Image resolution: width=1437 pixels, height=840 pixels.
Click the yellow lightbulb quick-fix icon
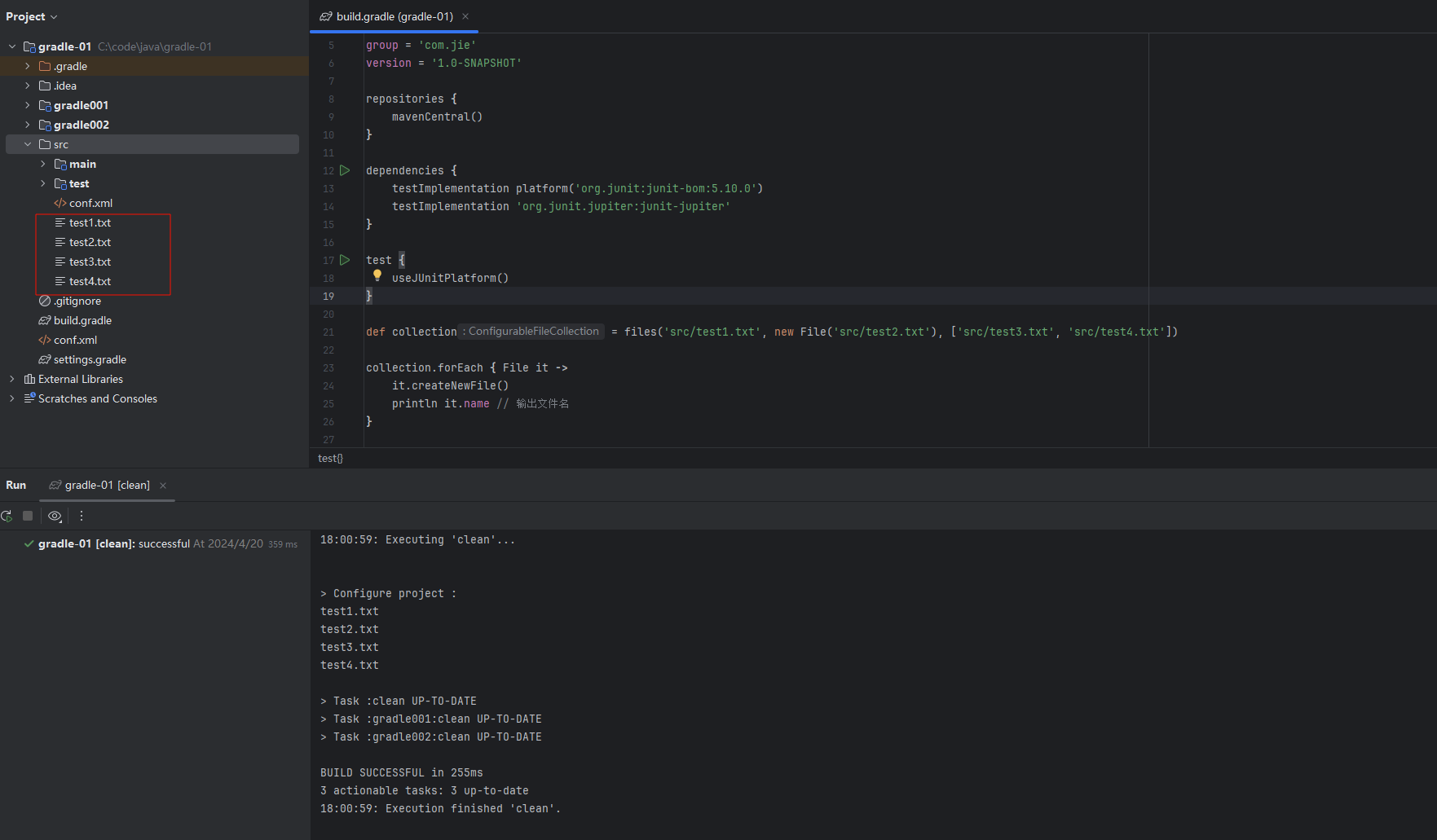tap(377, 275)
